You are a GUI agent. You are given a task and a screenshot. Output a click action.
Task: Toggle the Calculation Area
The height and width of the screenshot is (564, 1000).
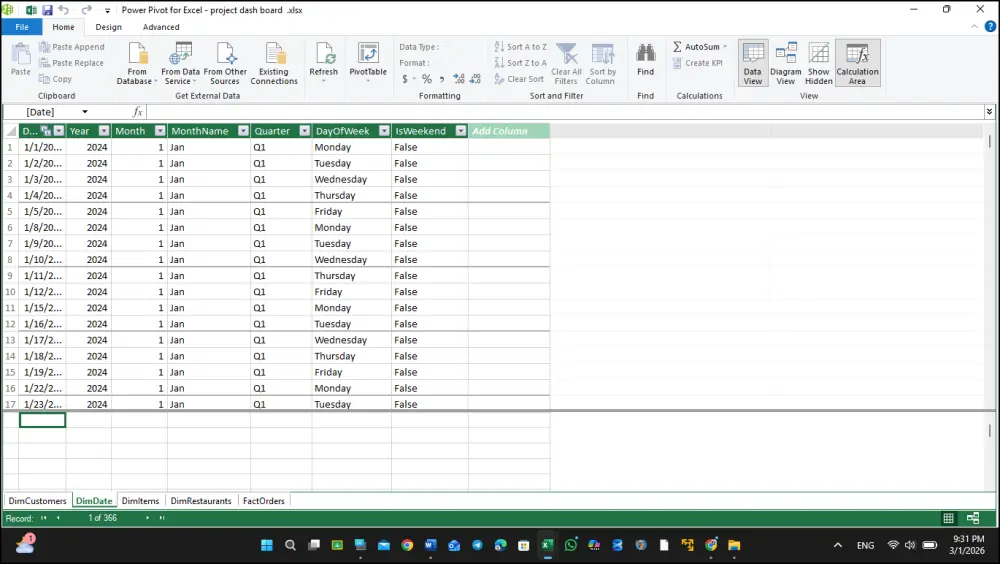coord(858,63)
